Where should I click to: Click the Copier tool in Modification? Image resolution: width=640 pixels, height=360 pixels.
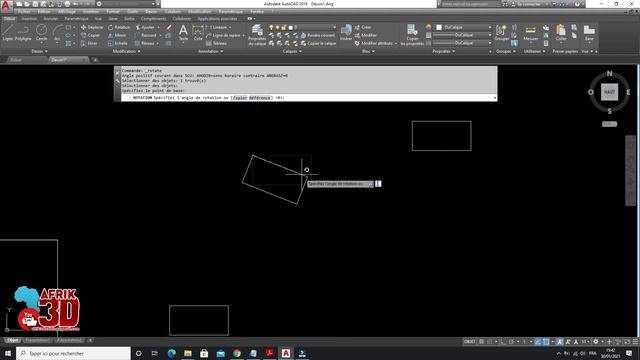(91, 36)
